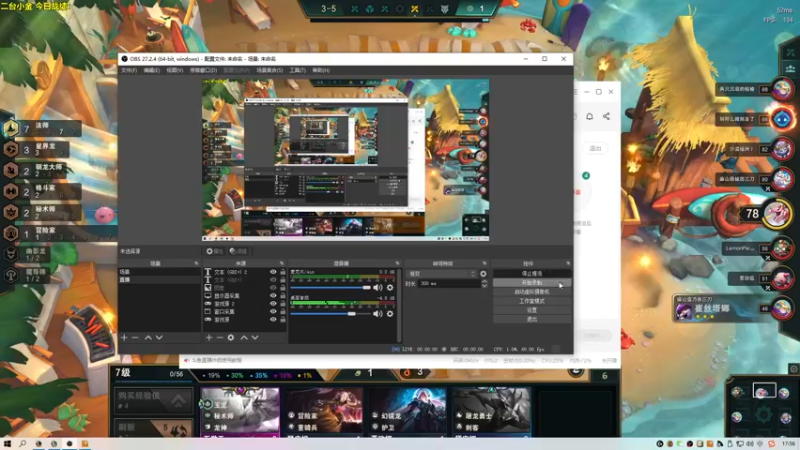Viewport: 800px width, 450px height.
Task: Select the 星界龙 trait icon in the game sidebar
Action: click(11, 149)
